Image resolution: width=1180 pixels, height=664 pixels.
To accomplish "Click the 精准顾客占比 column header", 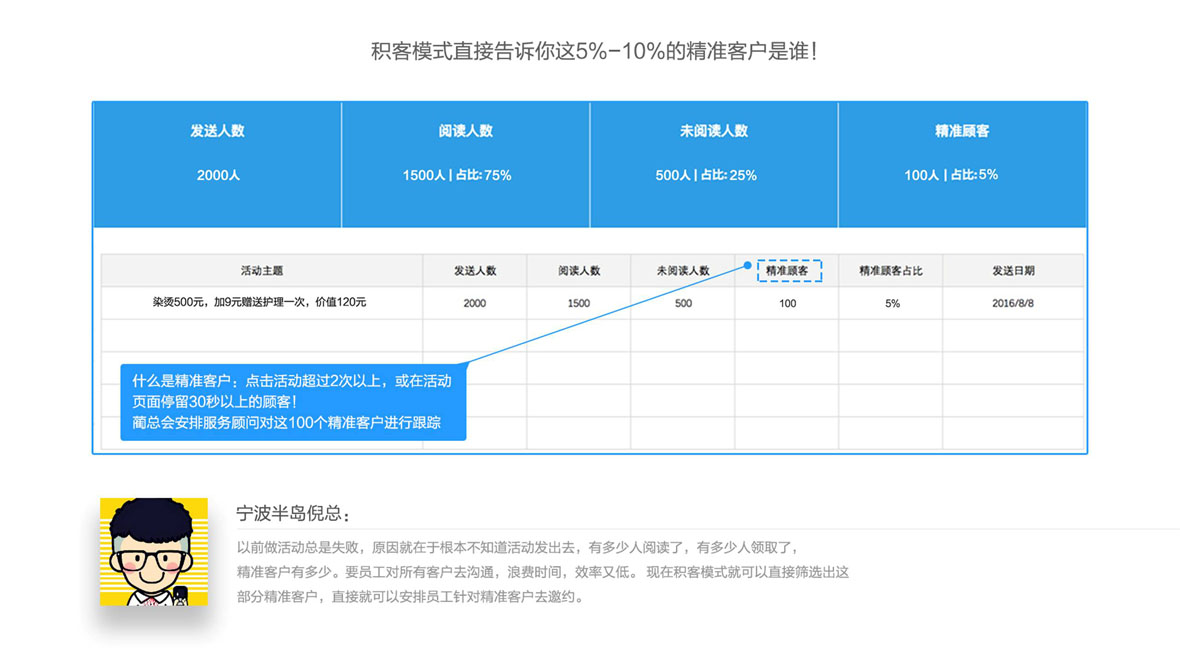I will 891,270.
